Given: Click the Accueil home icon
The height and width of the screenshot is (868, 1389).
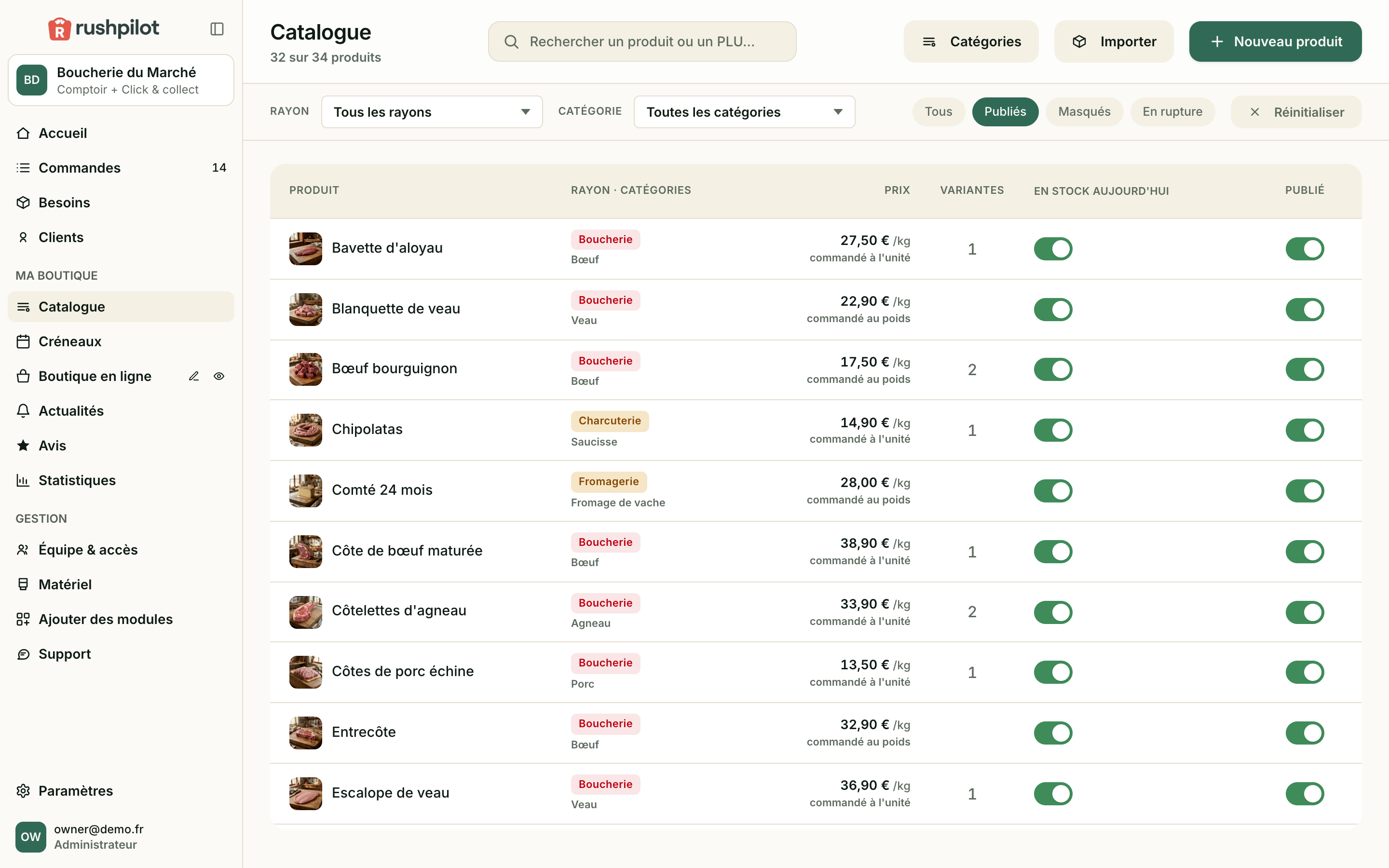Looking at the screenshot, I should [23, 133].
